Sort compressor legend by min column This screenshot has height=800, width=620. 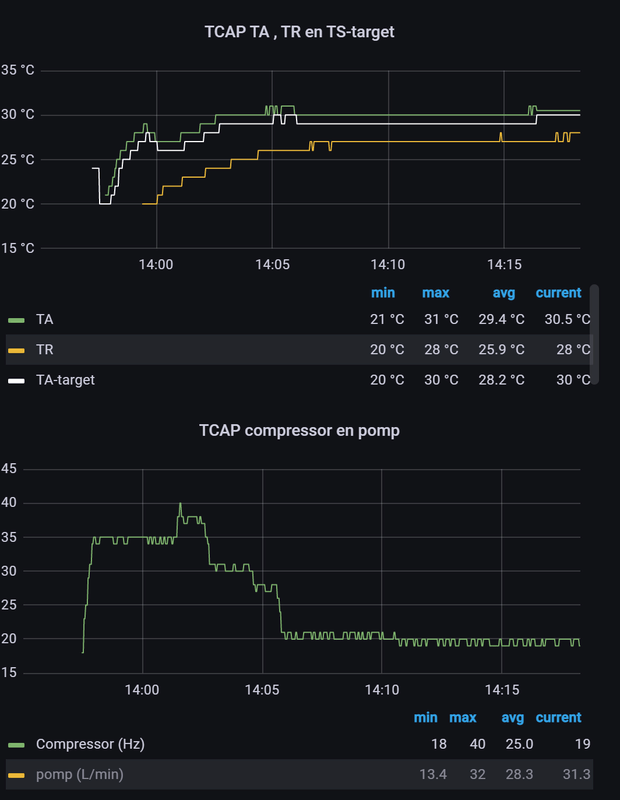(x=426, y=717)
